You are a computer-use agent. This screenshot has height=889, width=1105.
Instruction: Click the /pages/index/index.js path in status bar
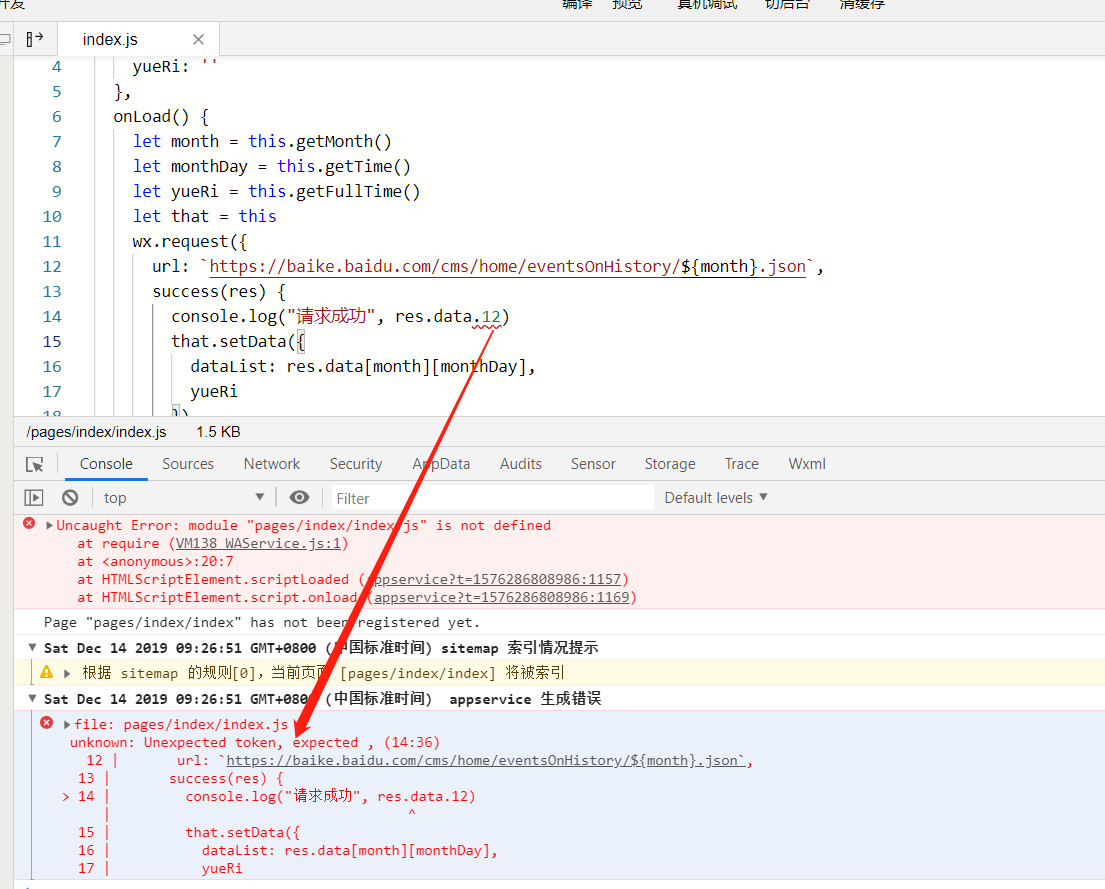97,432
